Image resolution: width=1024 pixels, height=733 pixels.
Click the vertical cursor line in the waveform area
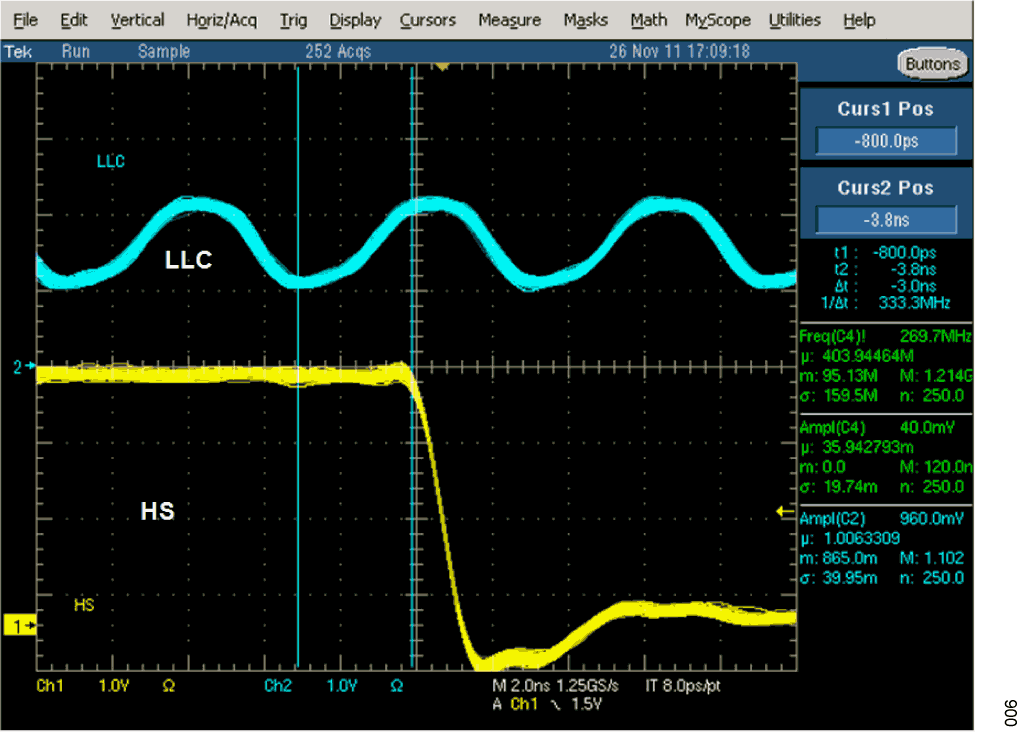[295, 400]
